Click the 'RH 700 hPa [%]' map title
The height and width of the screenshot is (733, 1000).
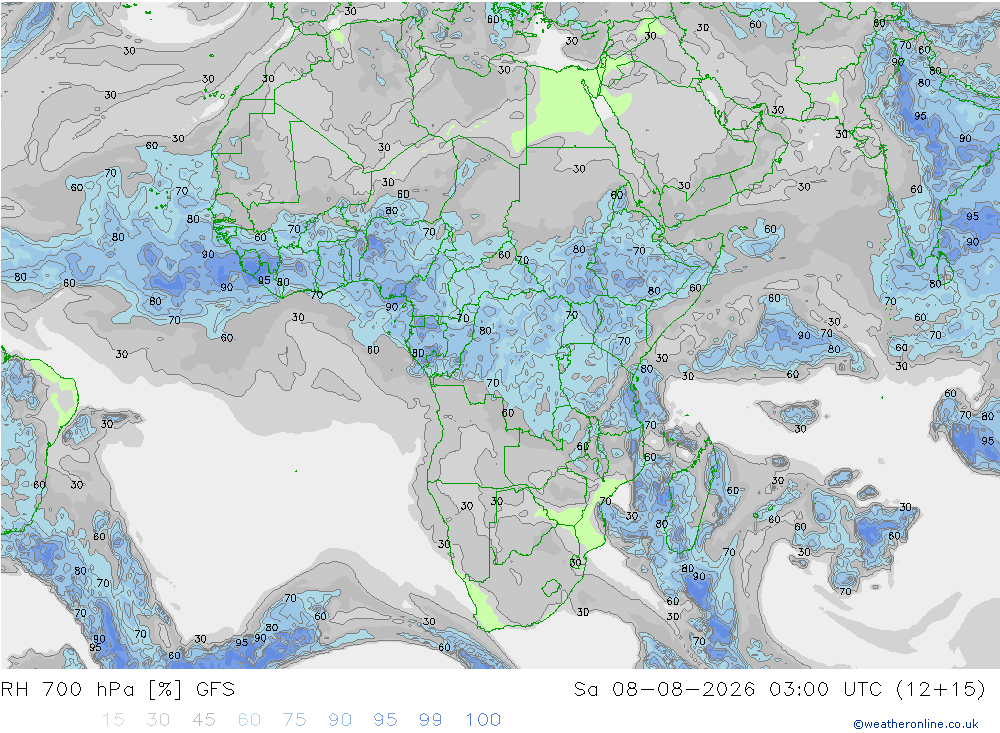(92, 690)
